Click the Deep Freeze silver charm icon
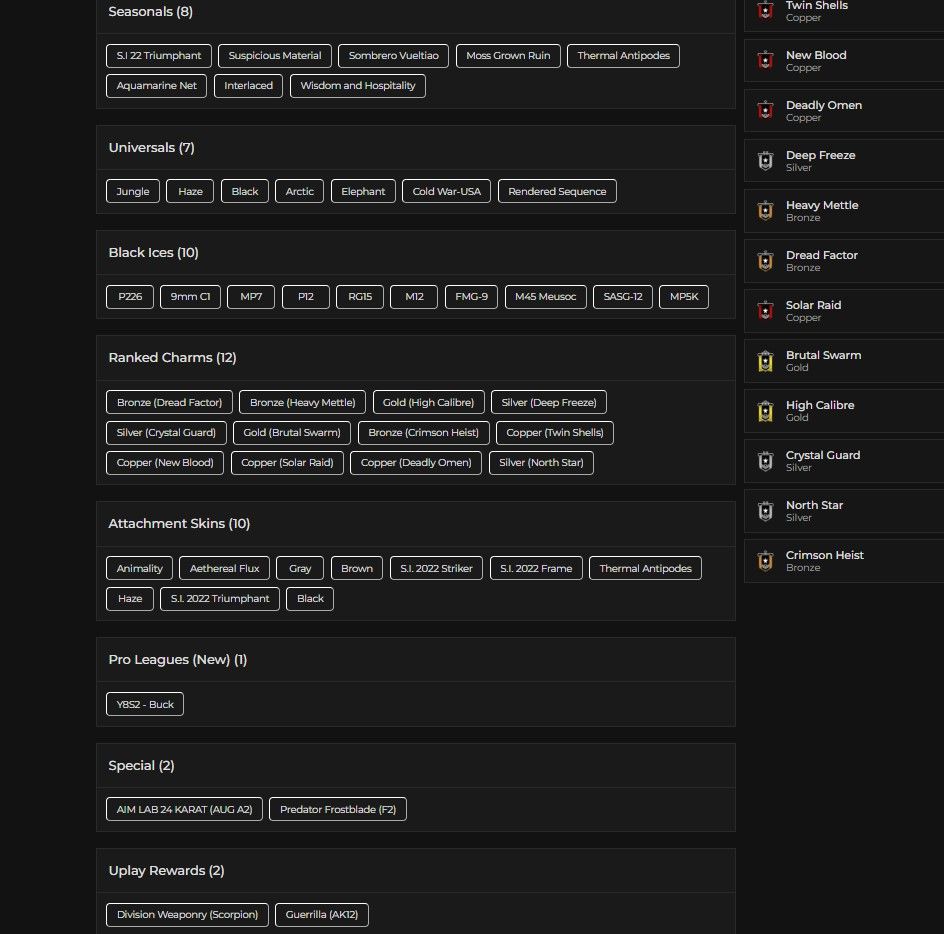Viewport: 944px width, 934px height. (765, 161)
